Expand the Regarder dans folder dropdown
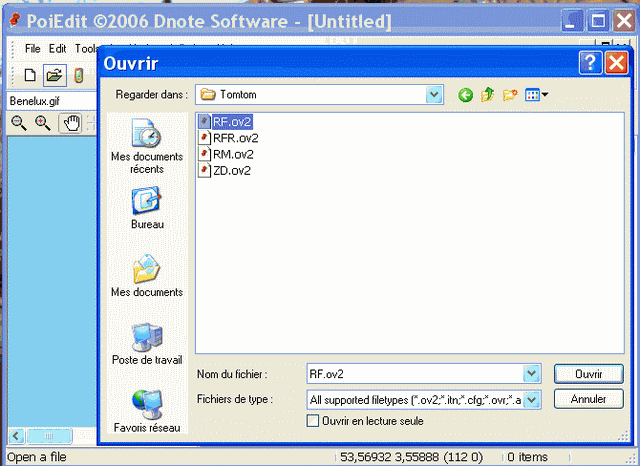This screenshot has height=466, width=640. 434,95
